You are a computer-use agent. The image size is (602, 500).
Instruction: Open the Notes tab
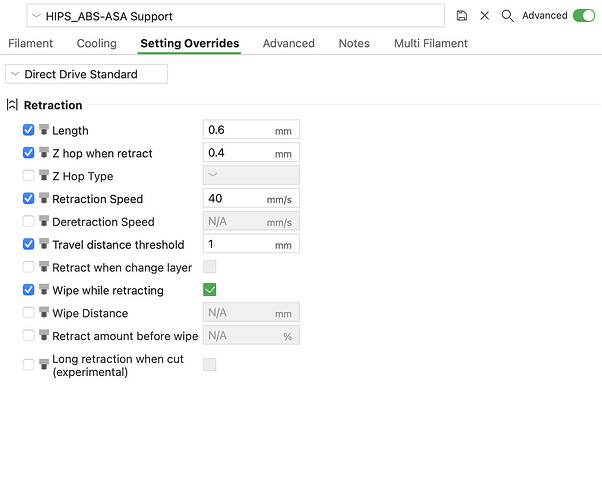(x=354, y=43)
